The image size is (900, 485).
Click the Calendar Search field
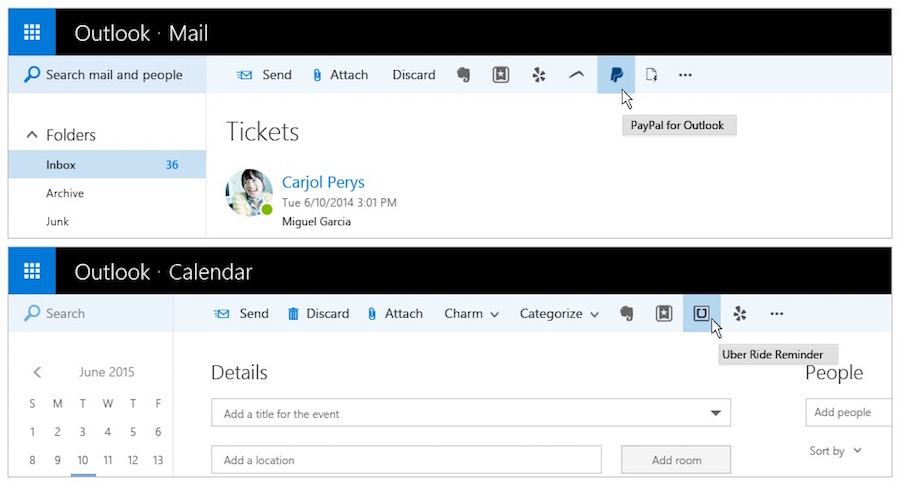coord(91,313)
